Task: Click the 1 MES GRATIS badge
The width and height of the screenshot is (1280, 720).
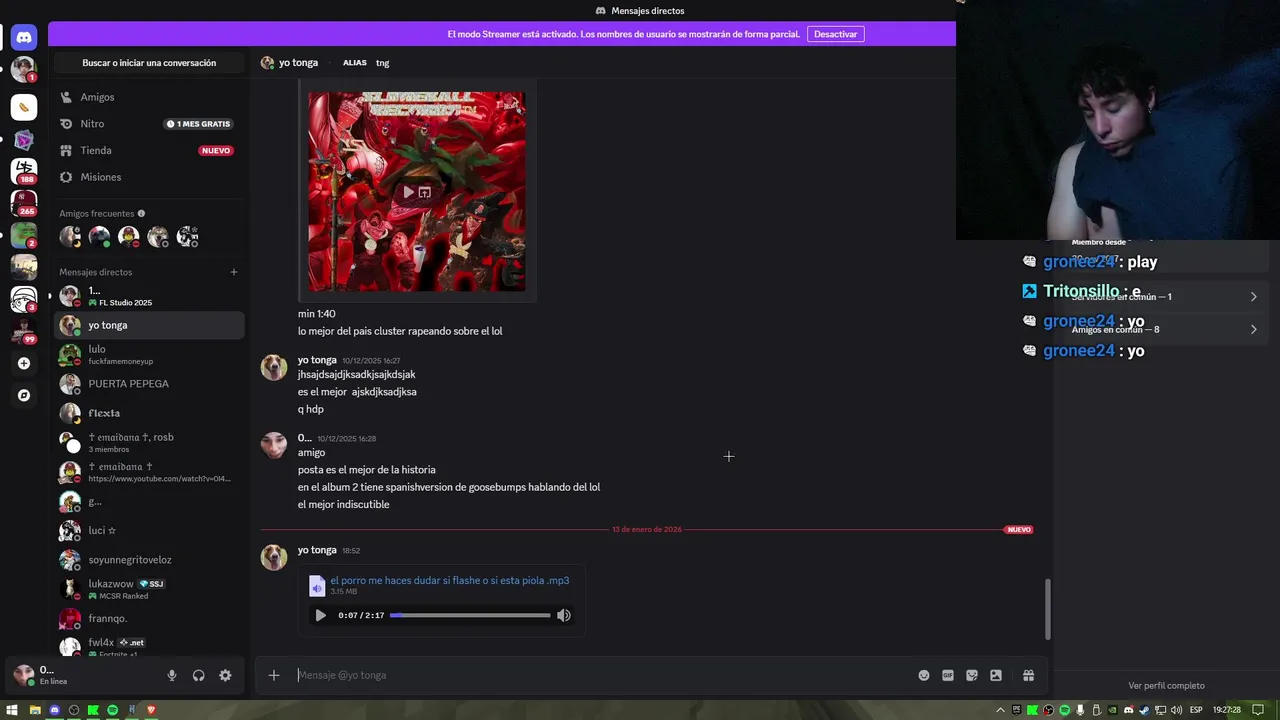Action: 198,124
